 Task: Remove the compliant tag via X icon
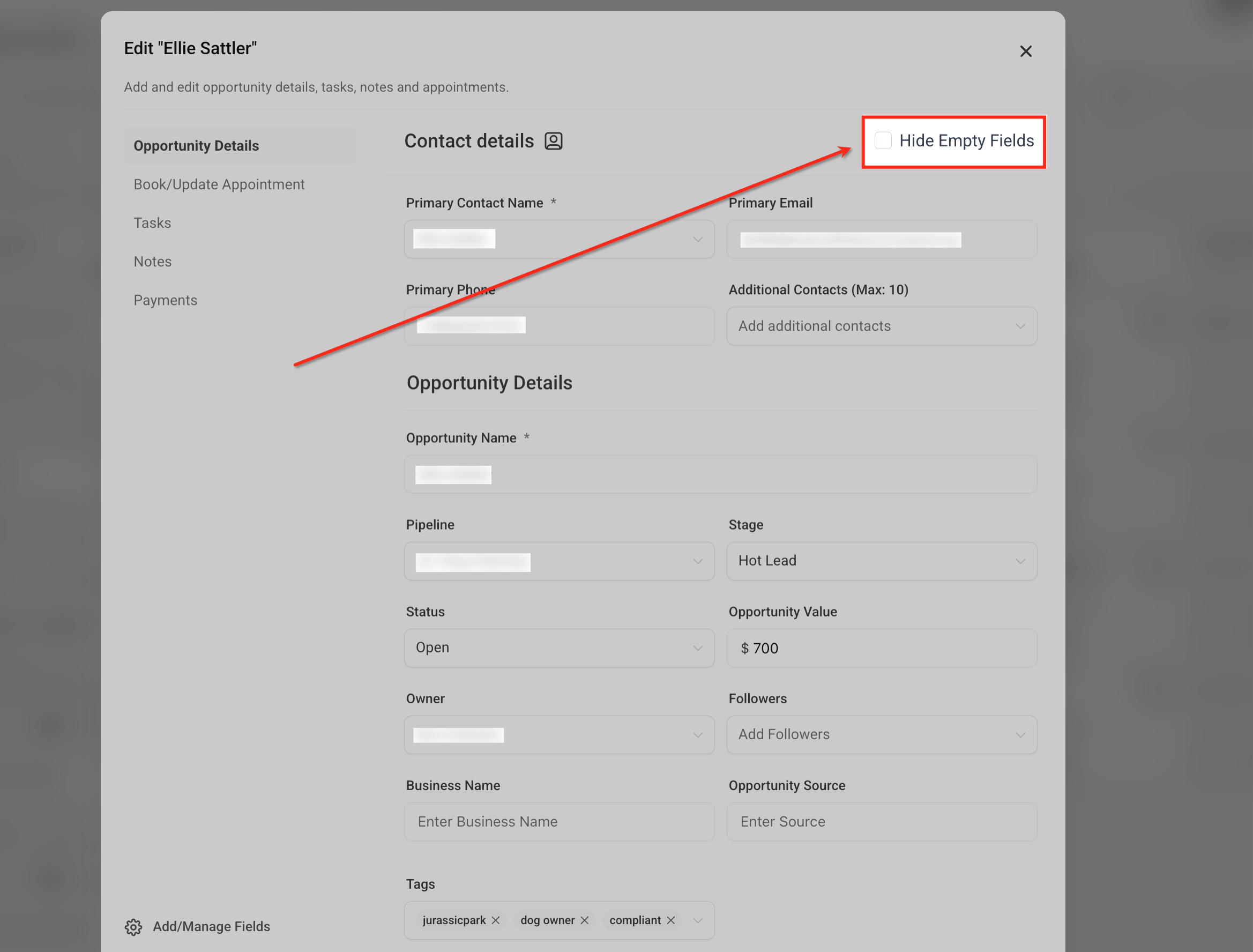click(670, 920)
